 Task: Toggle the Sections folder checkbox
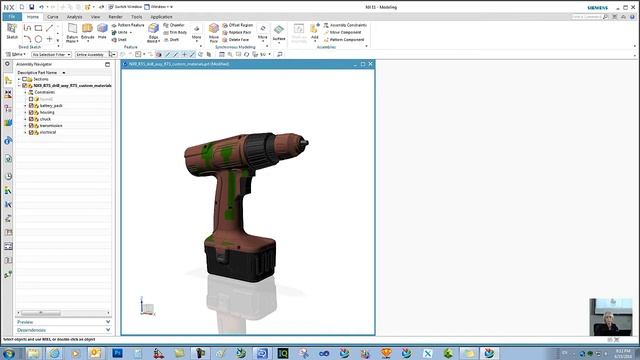click(24, 79)
